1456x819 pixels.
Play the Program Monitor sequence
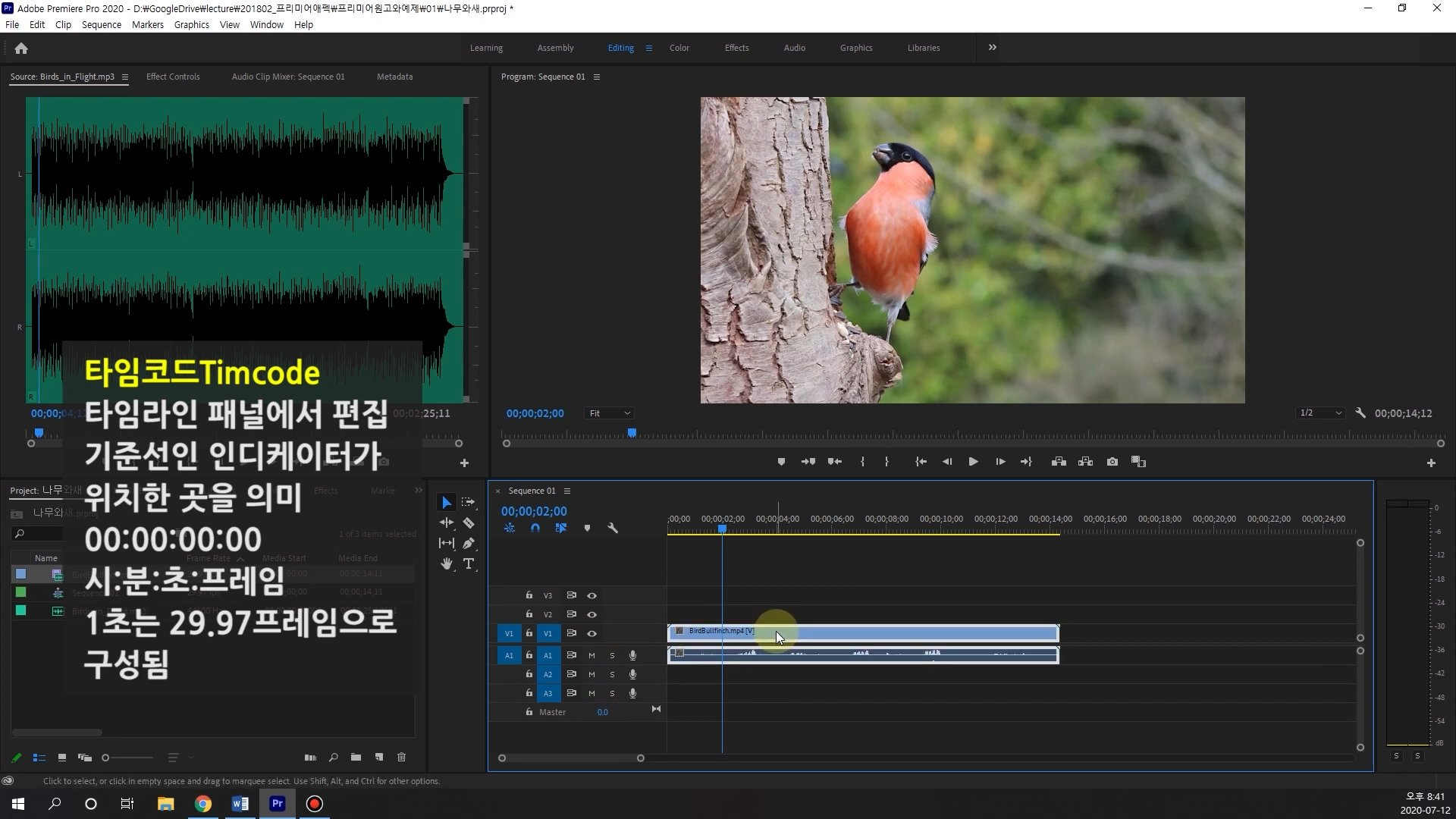coord(973,462)
